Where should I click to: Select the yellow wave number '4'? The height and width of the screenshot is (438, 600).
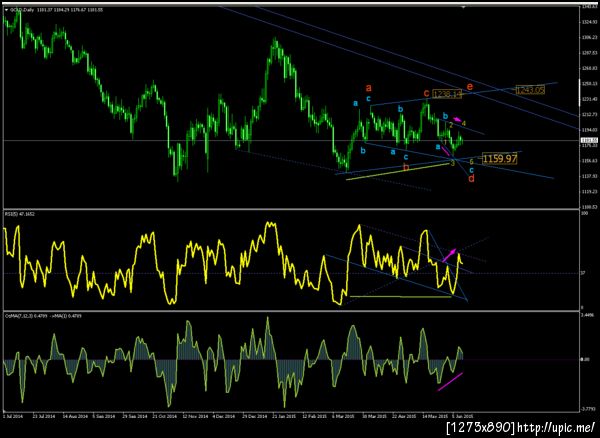point(463,123)
